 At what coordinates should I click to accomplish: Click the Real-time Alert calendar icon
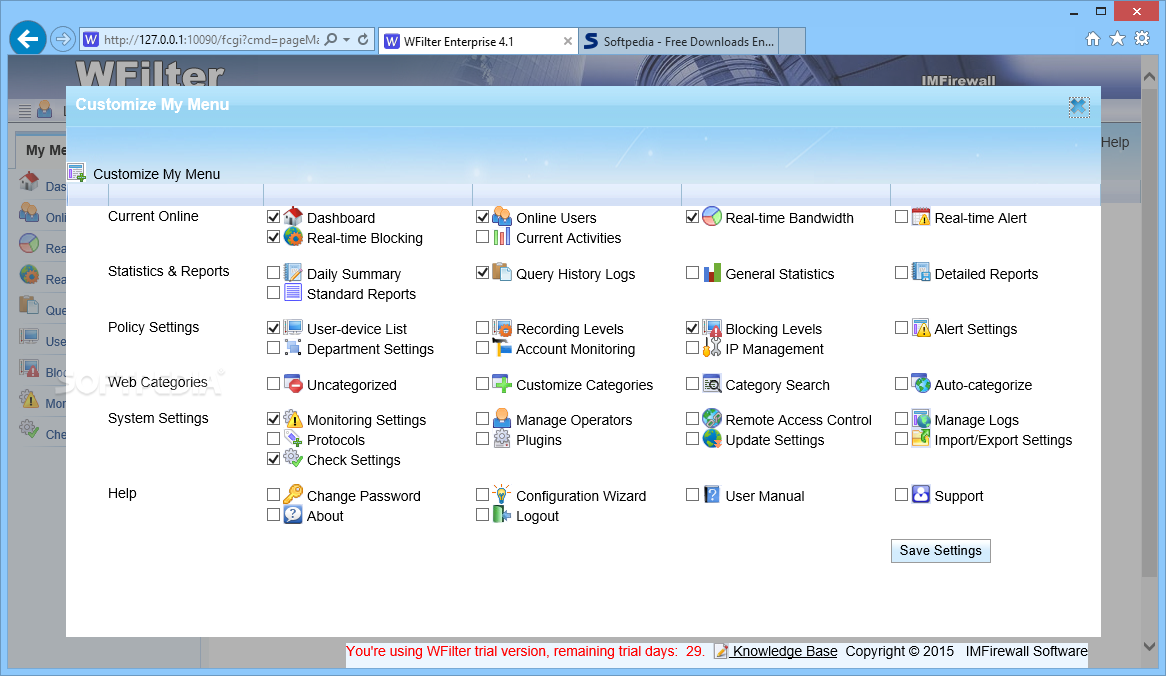(921, 216)
